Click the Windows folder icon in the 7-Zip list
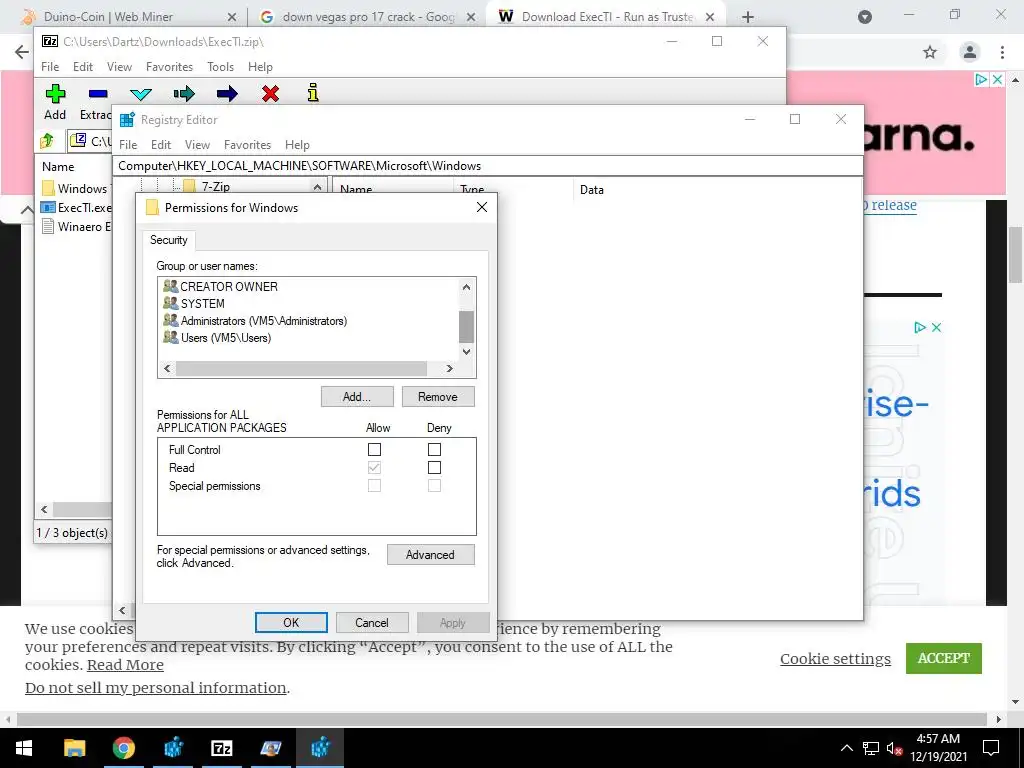Screen dimensions: 1024x768 48,189
